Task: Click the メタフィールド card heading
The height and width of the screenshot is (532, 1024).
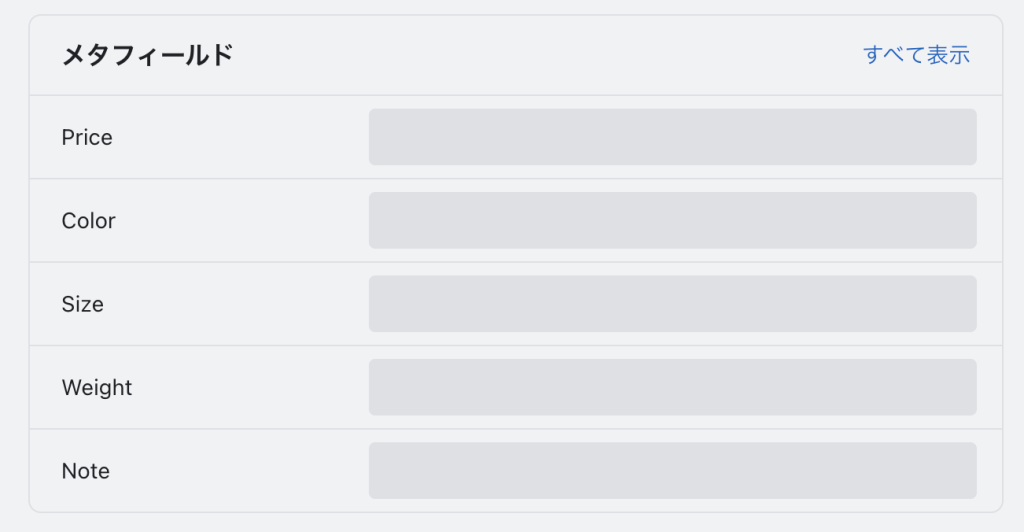Action: point(147,55)
